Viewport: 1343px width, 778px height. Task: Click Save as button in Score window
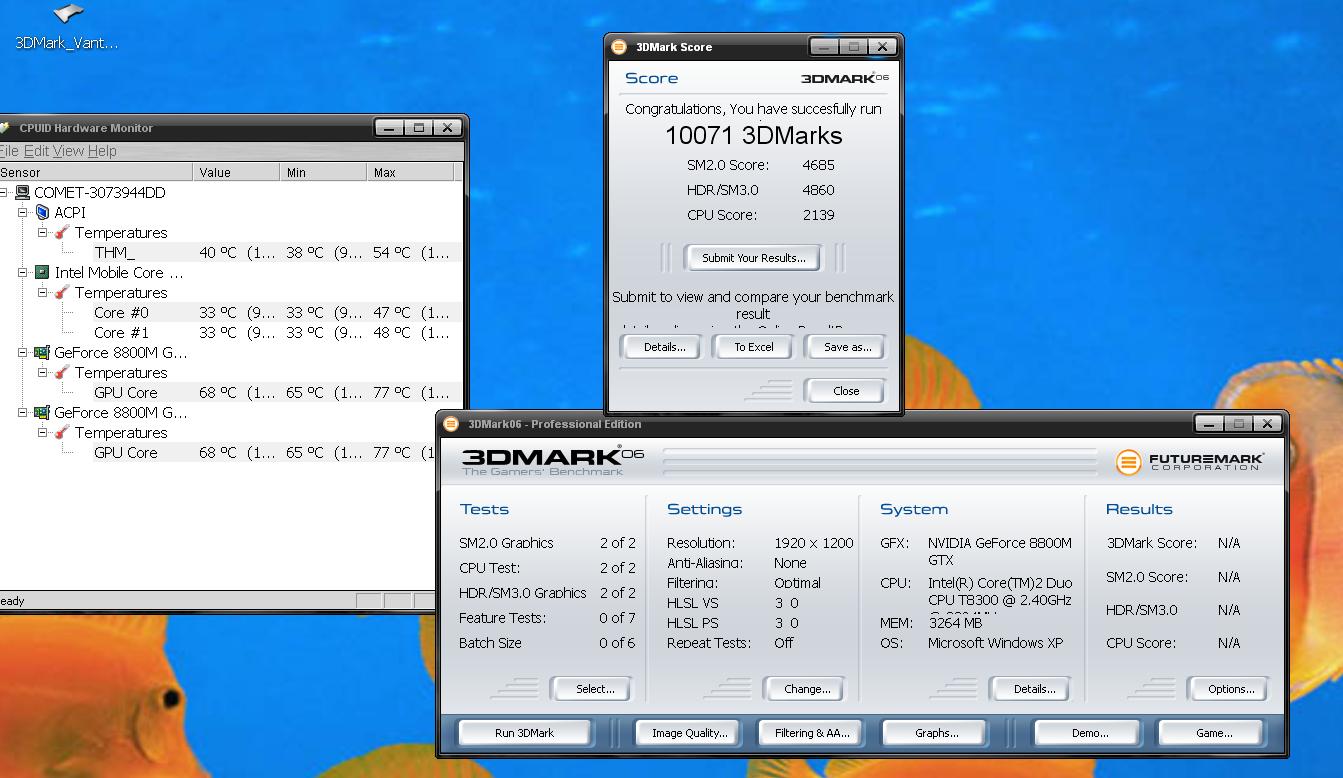(846, 347)
